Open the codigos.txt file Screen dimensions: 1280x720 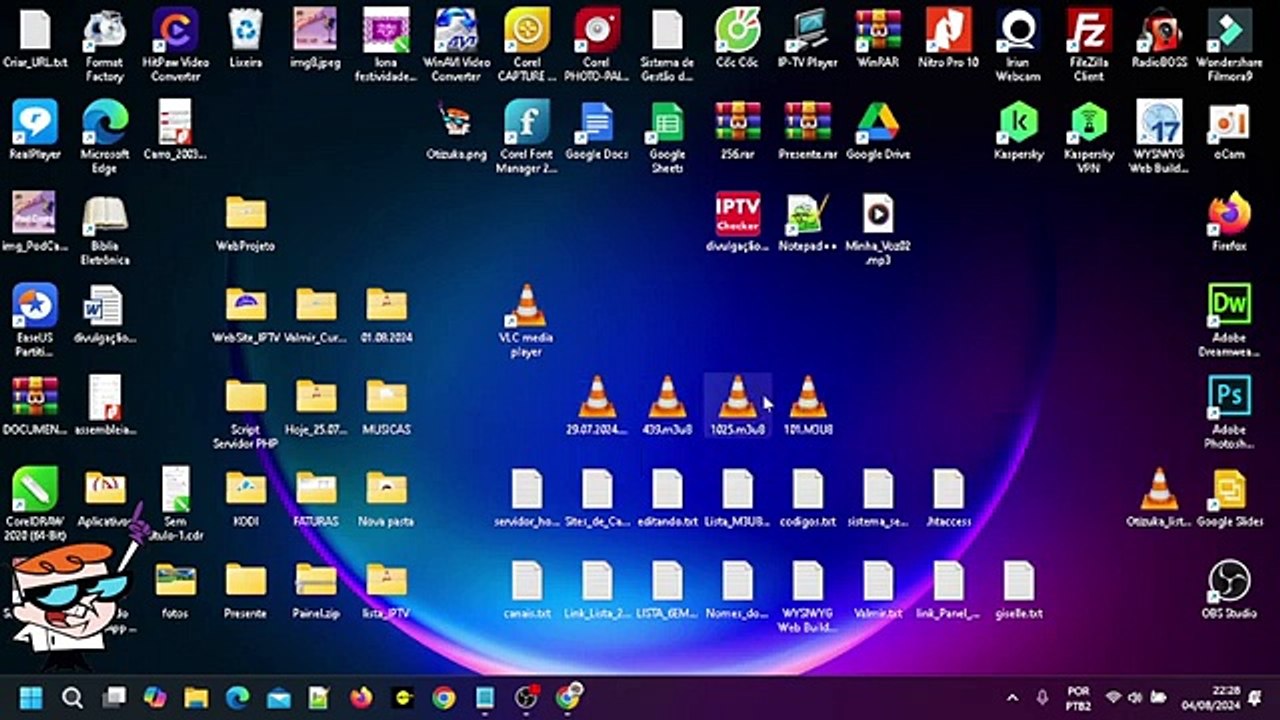pyautogui.click(x=807, y=497)
